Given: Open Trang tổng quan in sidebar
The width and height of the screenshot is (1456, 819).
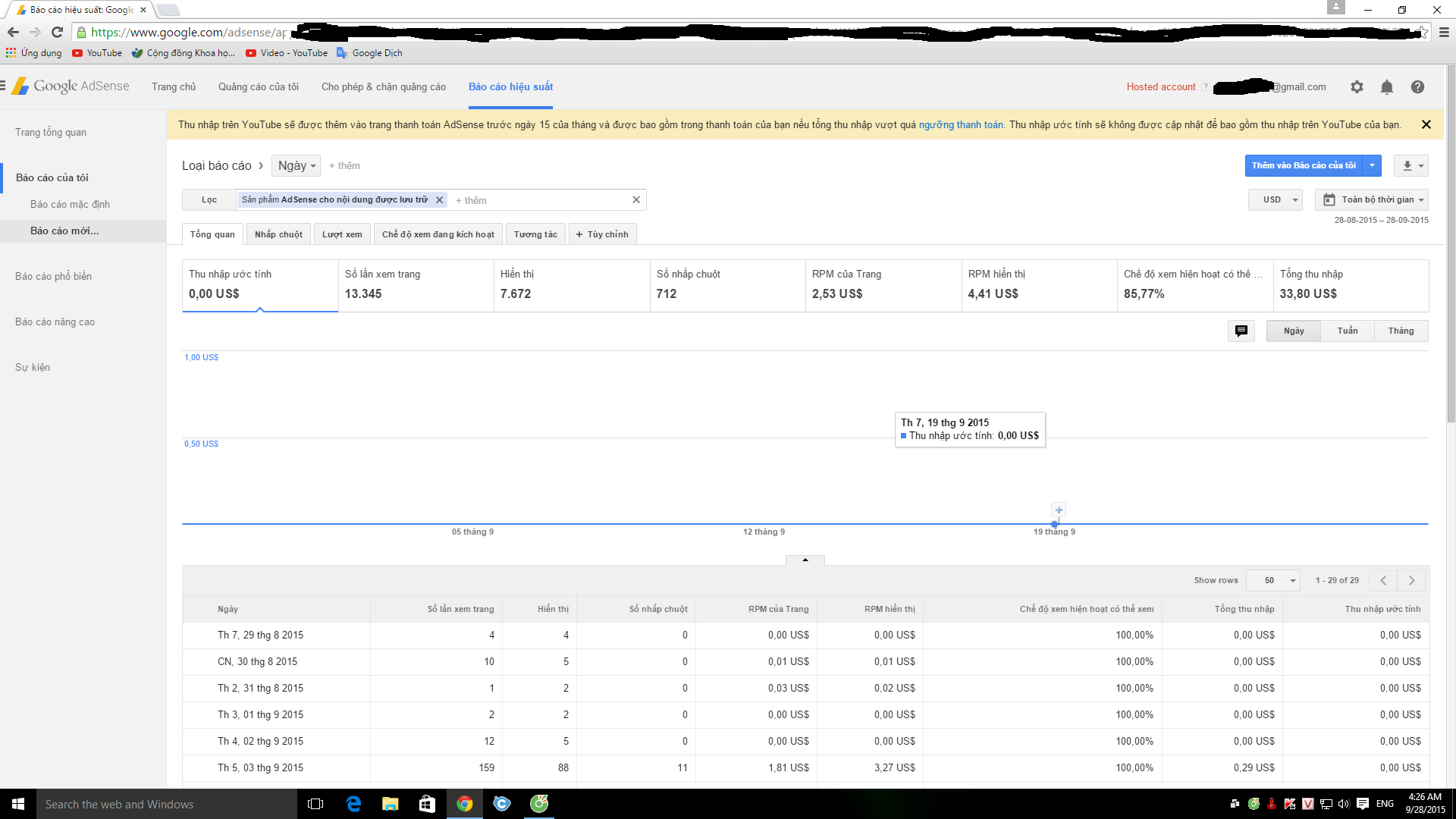Looking at the screenshot, I should pyautogui.click(x=51, y=132).
